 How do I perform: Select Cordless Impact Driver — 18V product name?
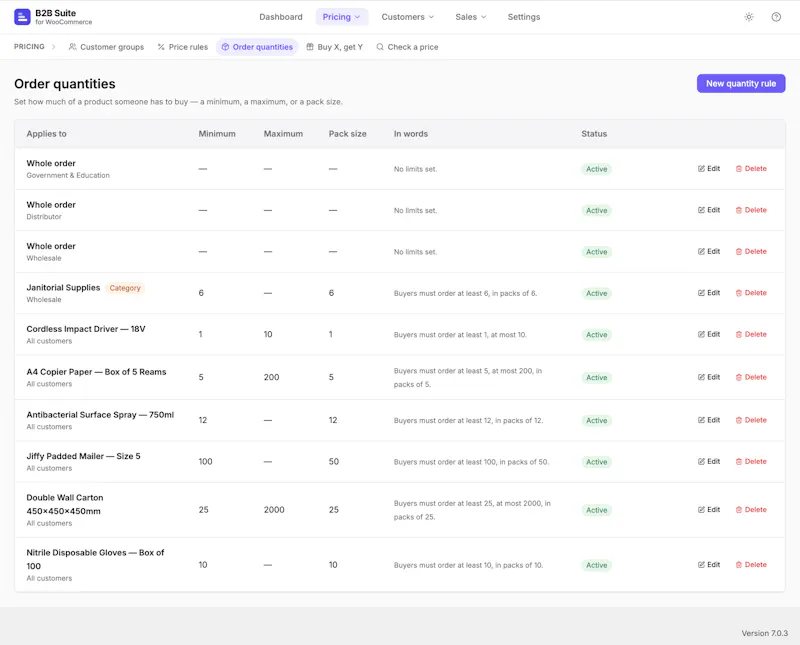pos(86,329)
